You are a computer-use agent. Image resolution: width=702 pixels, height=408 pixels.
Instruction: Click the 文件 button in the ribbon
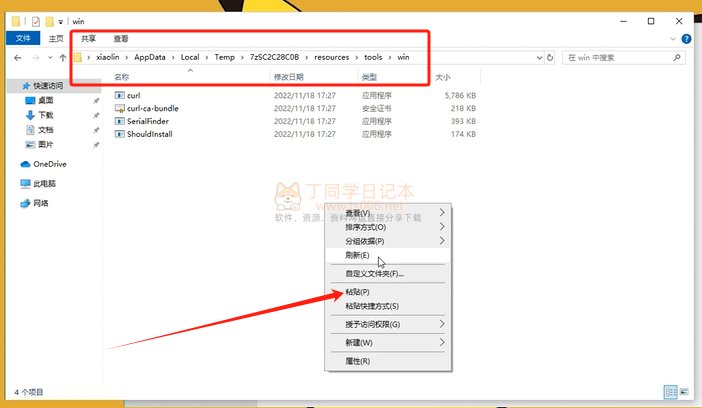[x=23, y=38]
